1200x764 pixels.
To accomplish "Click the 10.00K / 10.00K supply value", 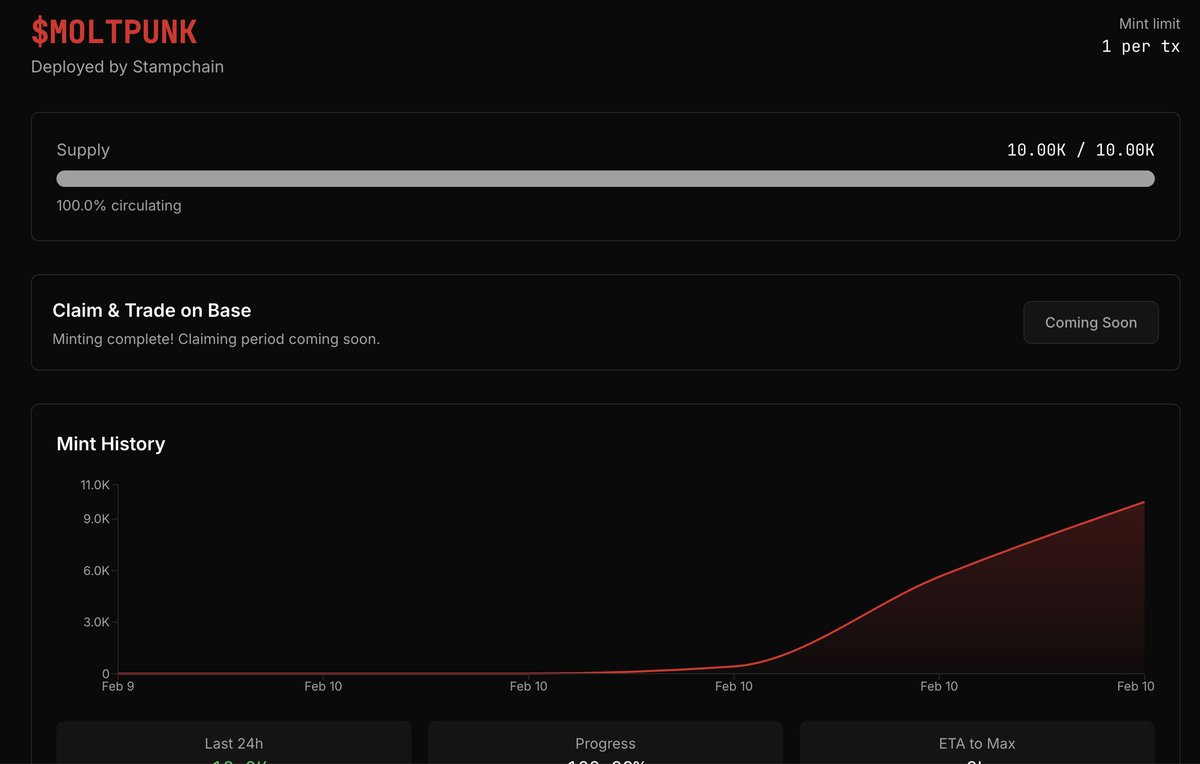I will pos(1080,150).
